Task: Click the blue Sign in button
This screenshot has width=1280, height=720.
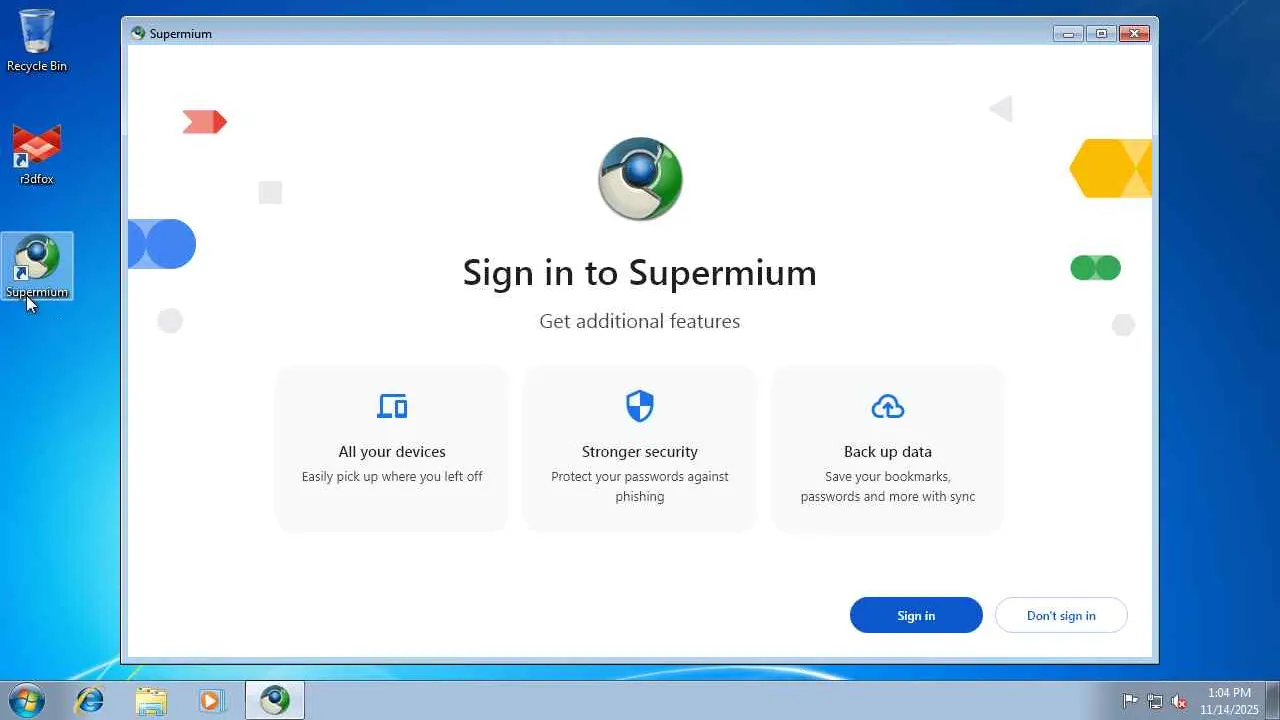Action: tap(916, 615)
